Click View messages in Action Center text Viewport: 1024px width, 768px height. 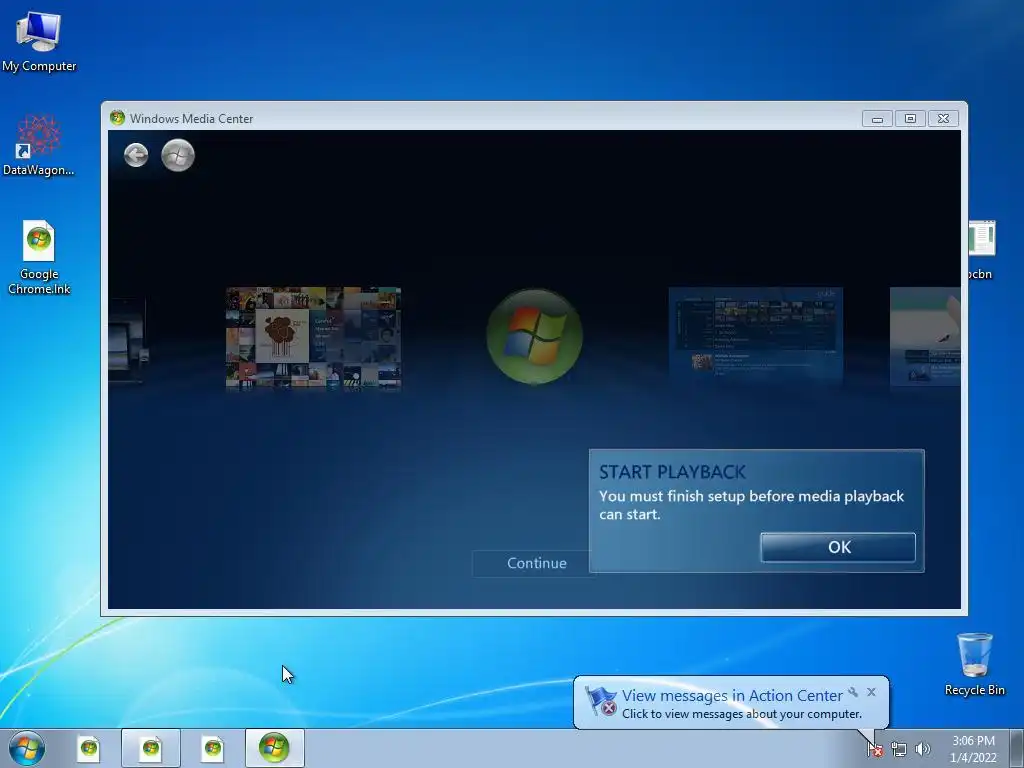click(732, 696)
